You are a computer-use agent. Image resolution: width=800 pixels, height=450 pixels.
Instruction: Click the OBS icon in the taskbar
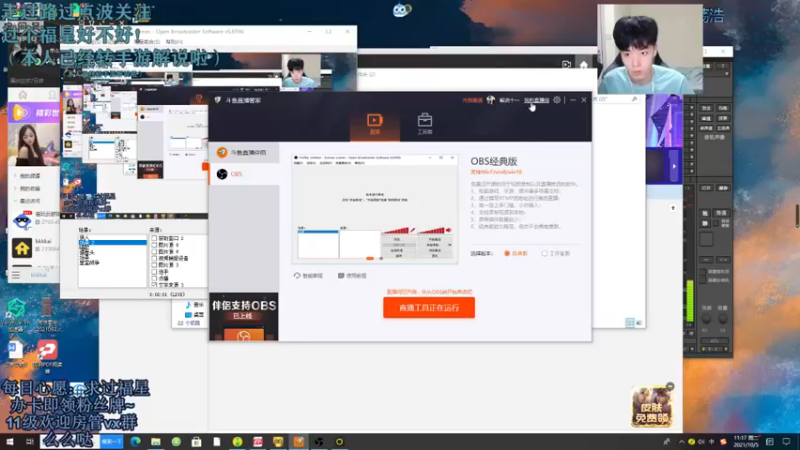(x=319, y=442)
